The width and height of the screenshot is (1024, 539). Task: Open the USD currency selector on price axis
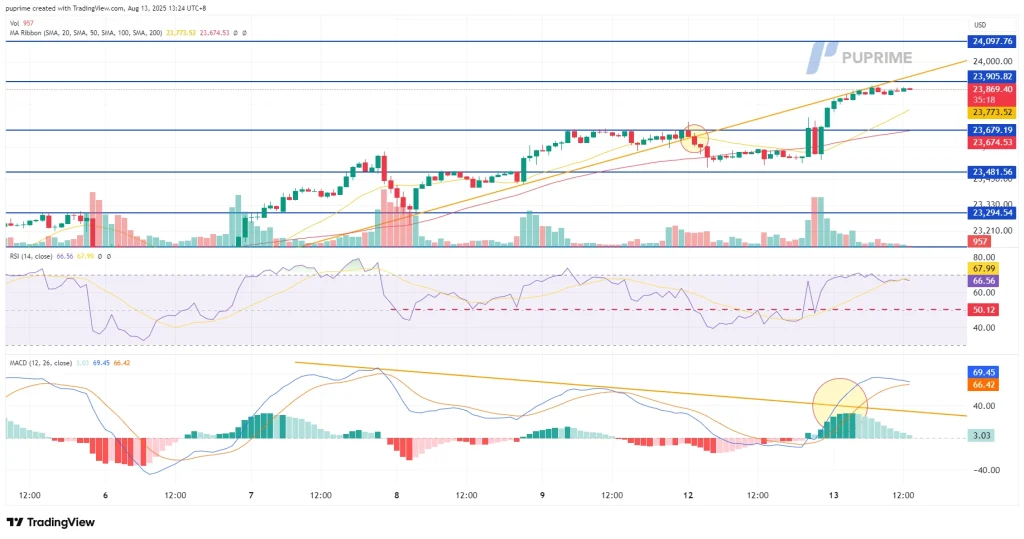point(979,24)
